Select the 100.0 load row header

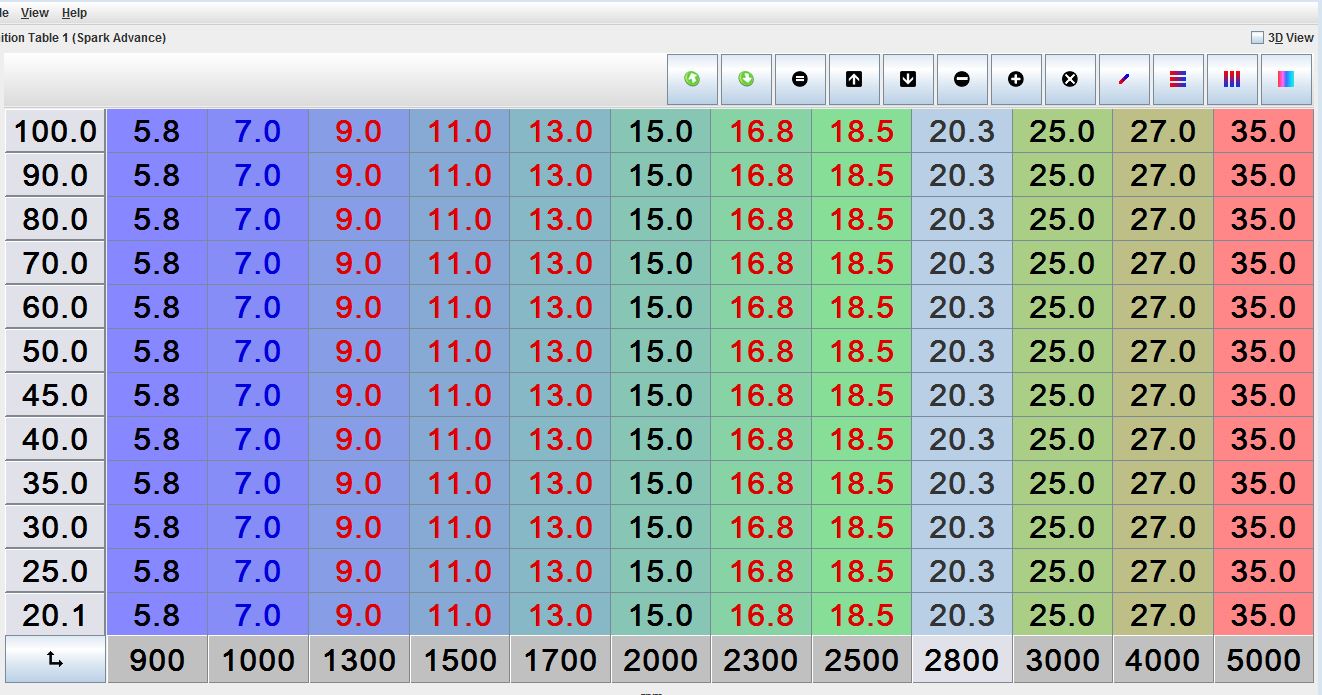[x=55, y=131]
